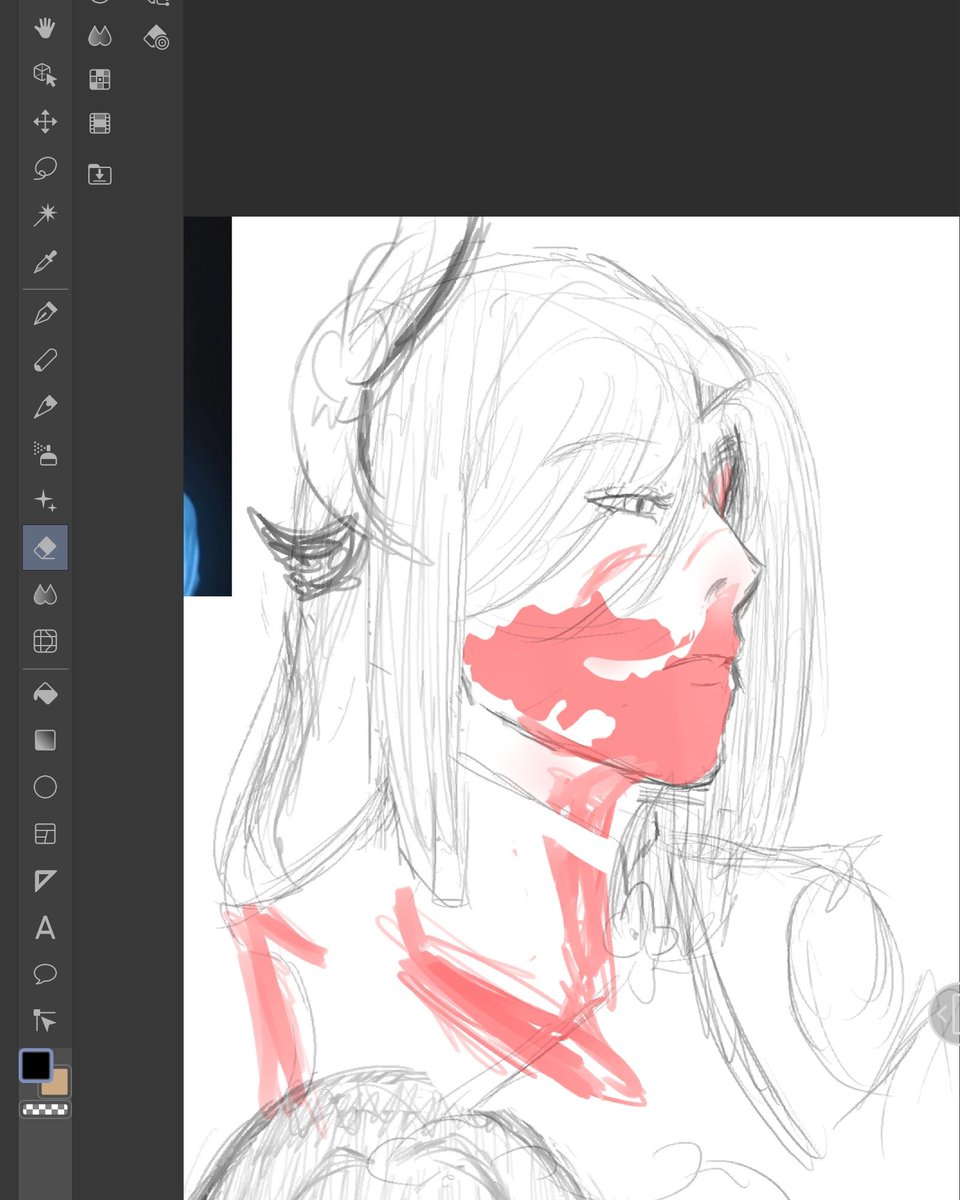Click the eraser with target circle icon
Viewport: 960px width, 1200px height.
156,37
